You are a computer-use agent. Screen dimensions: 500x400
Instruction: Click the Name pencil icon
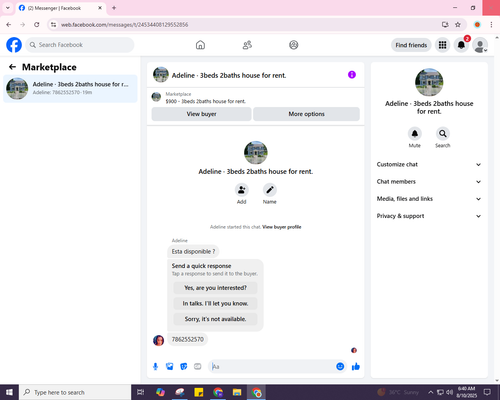click(270, 190)
